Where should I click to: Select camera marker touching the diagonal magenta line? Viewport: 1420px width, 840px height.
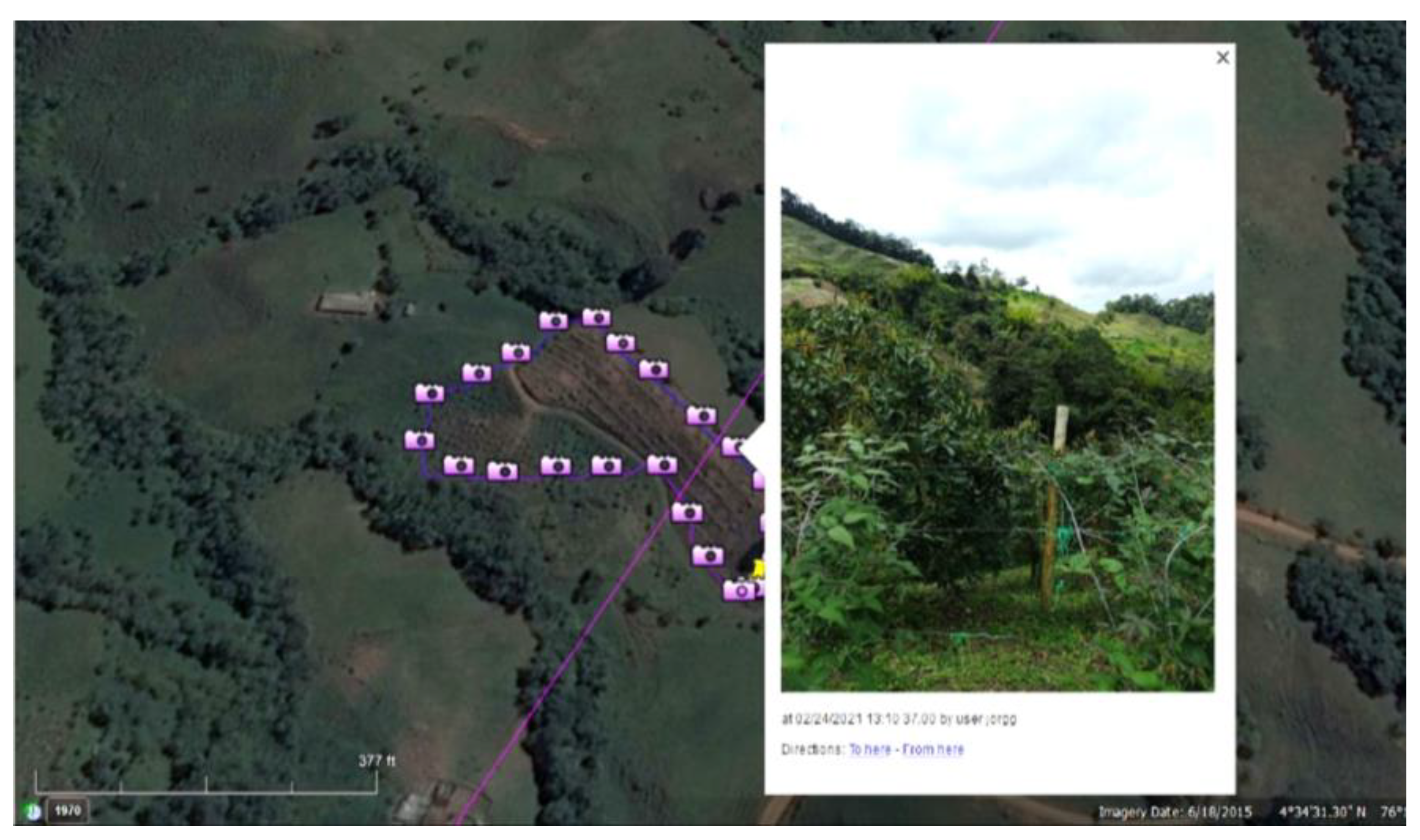687,512
